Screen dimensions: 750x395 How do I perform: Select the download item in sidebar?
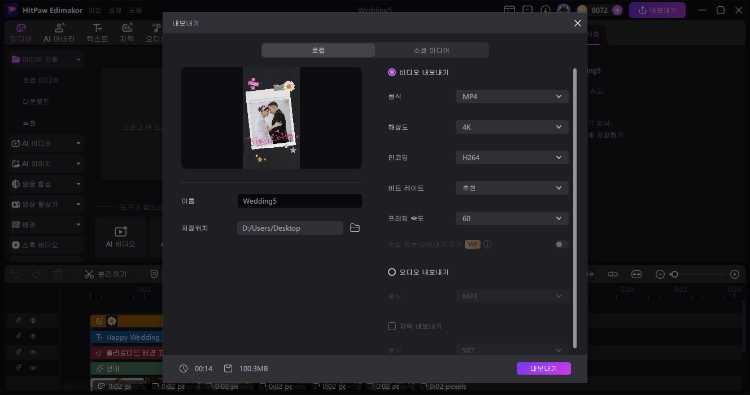[36, 101]
